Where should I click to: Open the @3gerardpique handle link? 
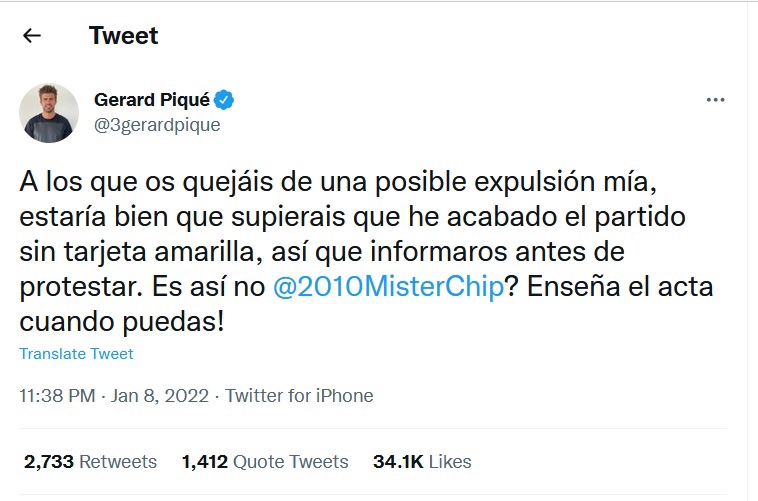click(156, 125)
